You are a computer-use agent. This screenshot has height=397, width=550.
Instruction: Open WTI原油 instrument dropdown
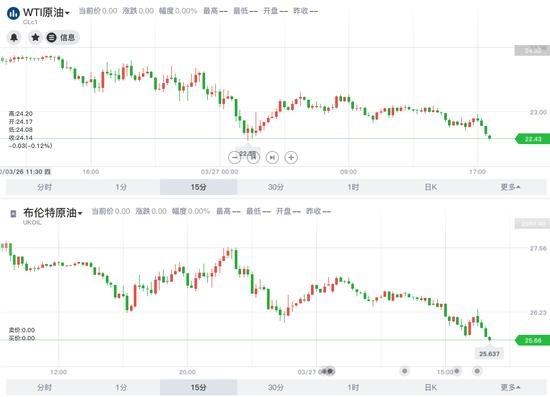click(46, 13)
